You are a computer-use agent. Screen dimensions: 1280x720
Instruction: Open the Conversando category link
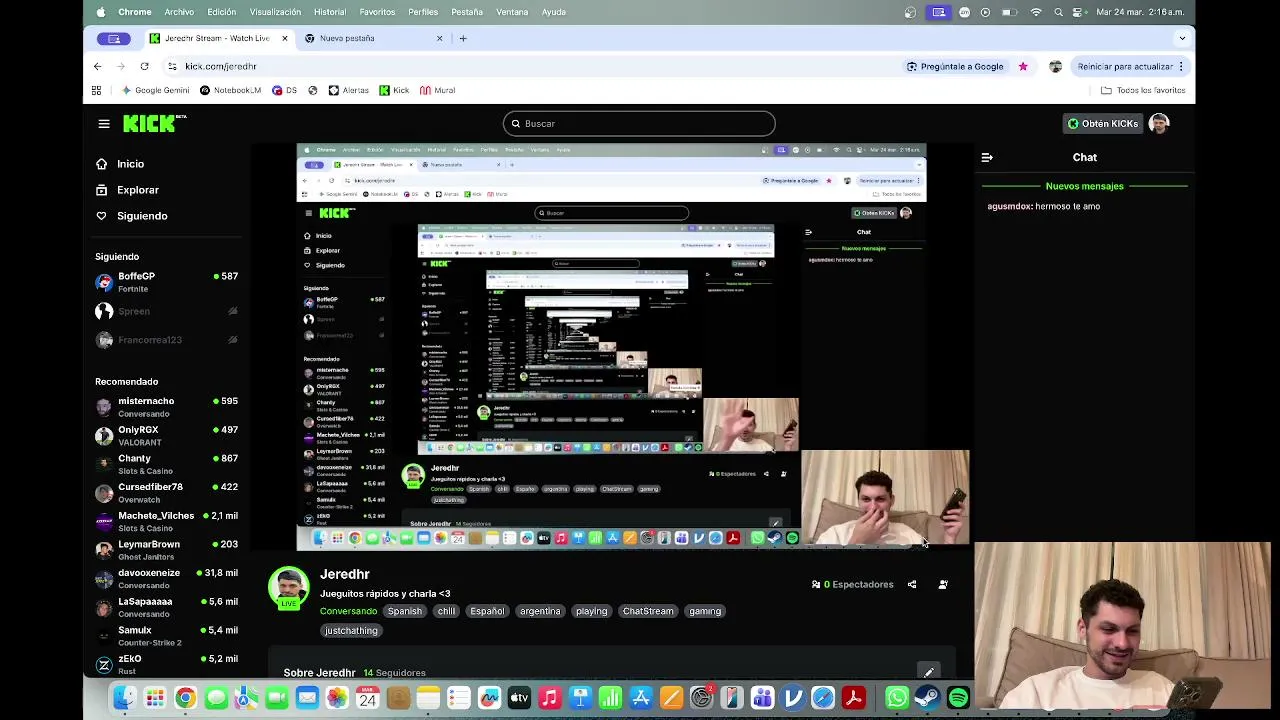(x=349, y=611)
